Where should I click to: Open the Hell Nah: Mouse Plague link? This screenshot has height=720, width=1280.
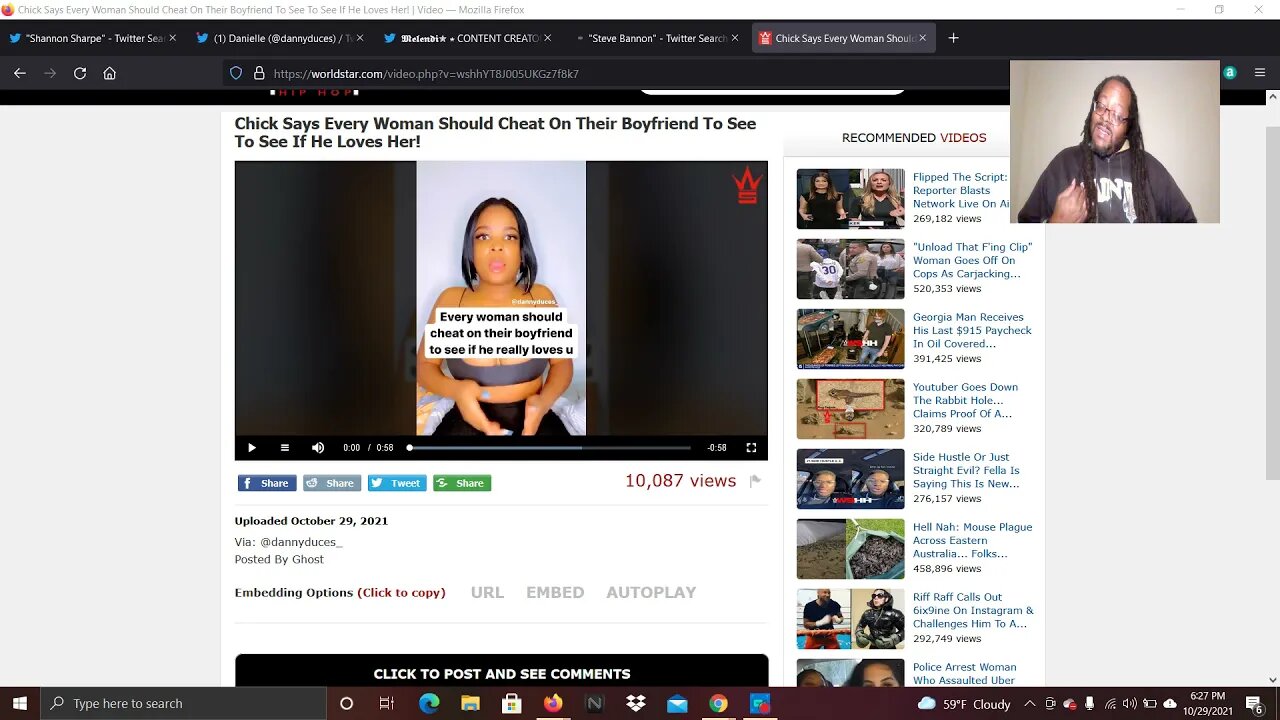click(972, 540)
